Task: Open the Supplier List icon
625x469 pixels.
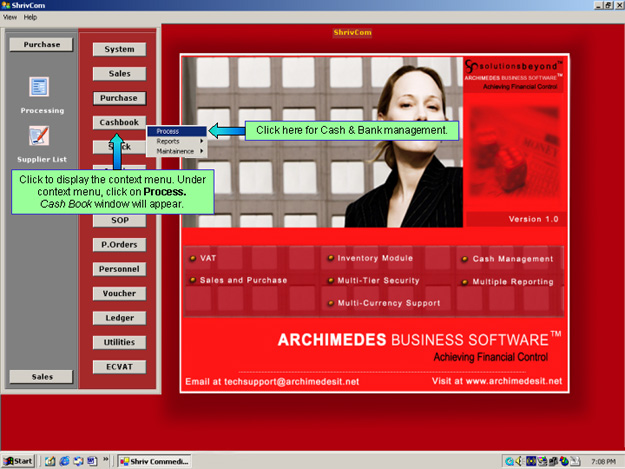Action: coord(39,136)
